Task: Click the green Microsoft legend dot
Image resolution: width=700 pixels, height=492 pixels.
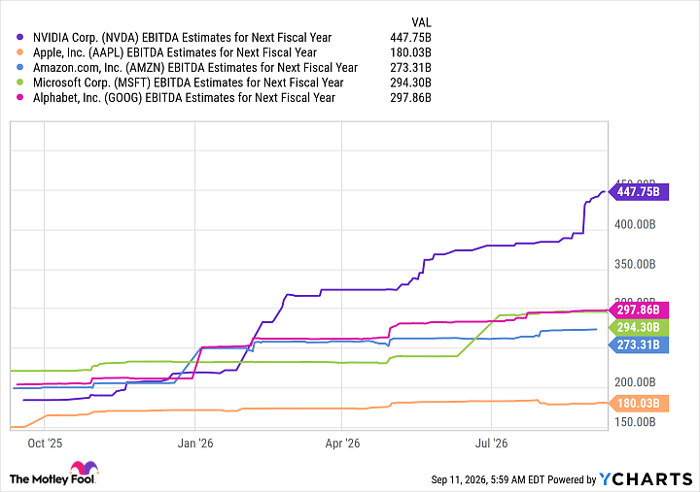Action: pos(20,83)
